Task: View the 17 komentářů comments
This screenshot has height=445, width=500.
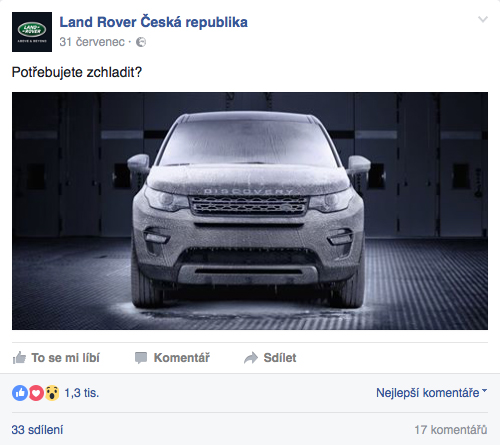Action: (x=451, y=430)
